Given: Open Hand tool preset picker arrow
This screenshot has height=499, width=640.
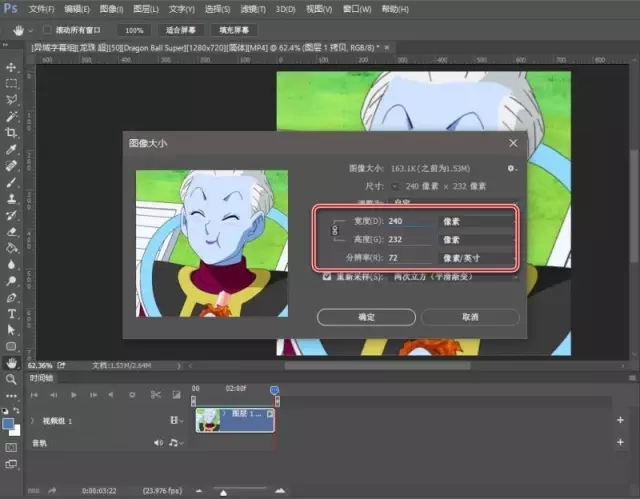Looking at the screenshot, I should [x=31, y=30].
